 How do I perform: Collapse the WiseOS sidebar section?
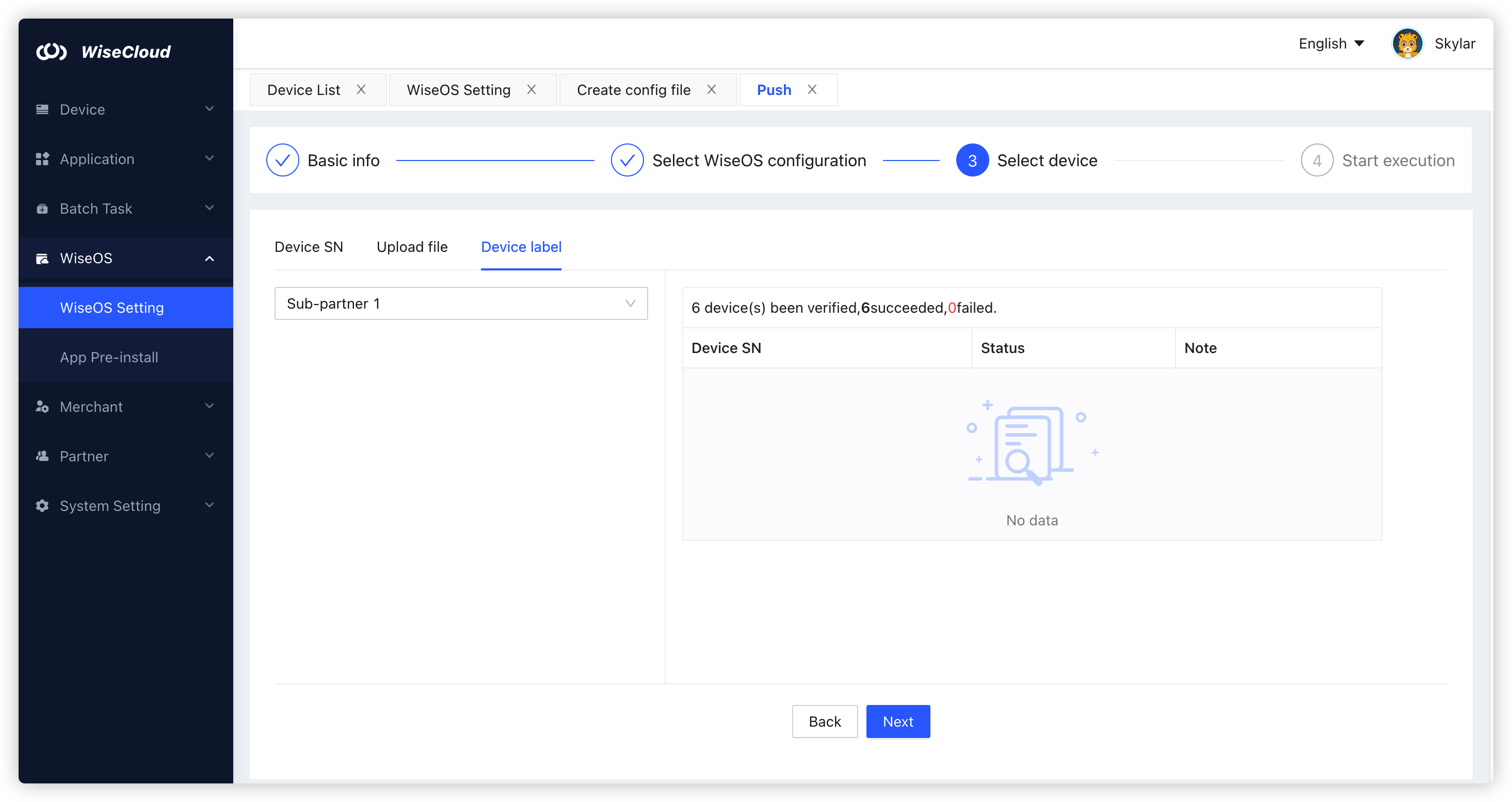(x=209, y=259)
